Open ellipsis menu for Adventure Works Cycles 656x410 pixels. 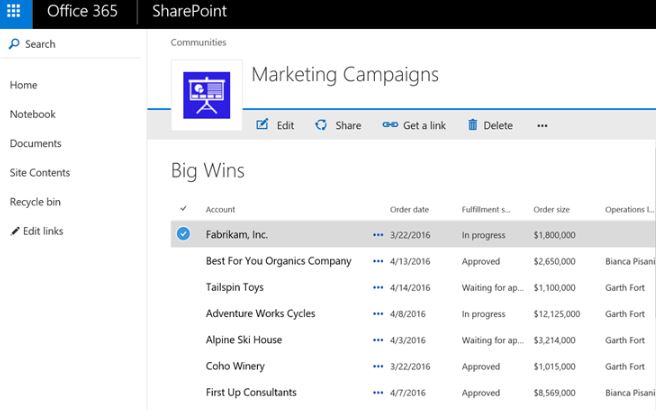378,314
